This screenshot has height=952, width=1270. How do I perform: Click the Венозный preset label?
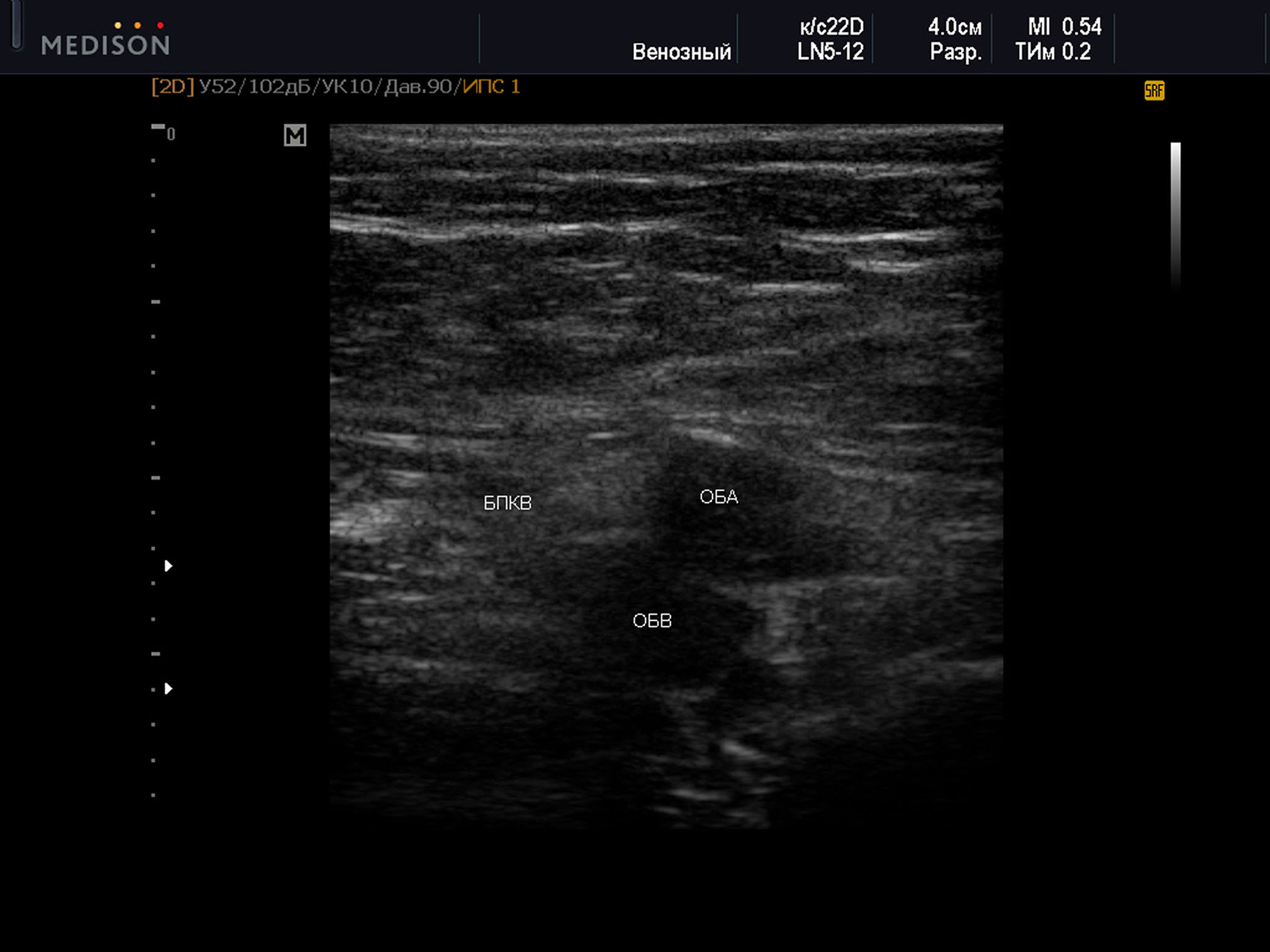tap(682, 52)
